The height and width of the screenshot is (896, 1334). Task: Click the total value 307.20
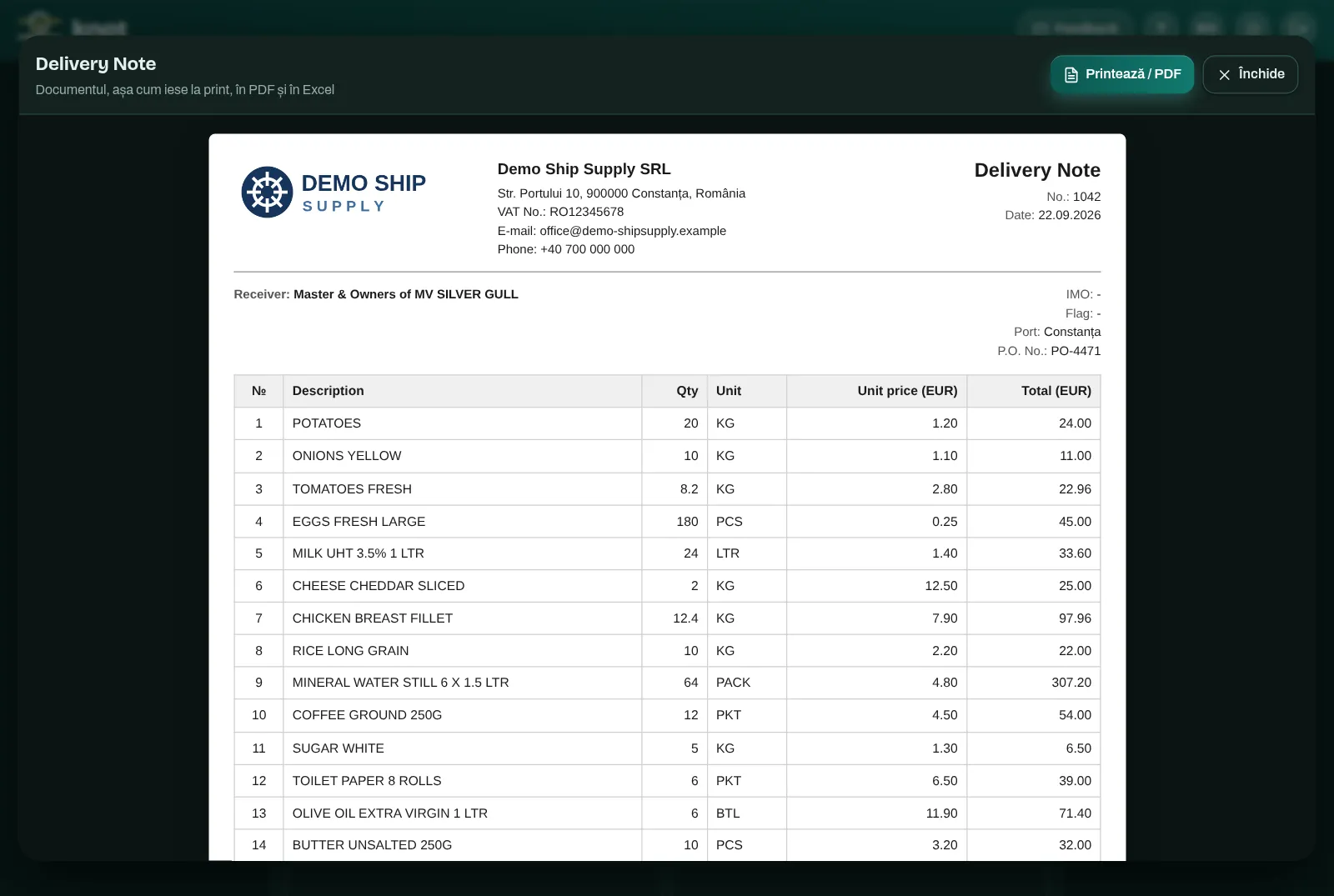(x=1071, y=683)
